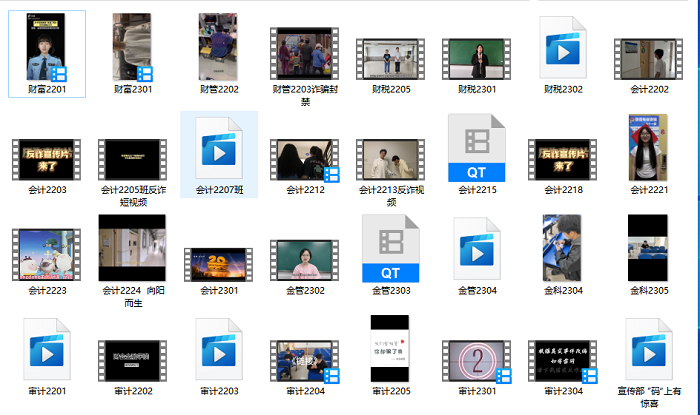Select the 会计2207班 file icon
This screenshot has width=700, height=415.
tap(218, 147)
